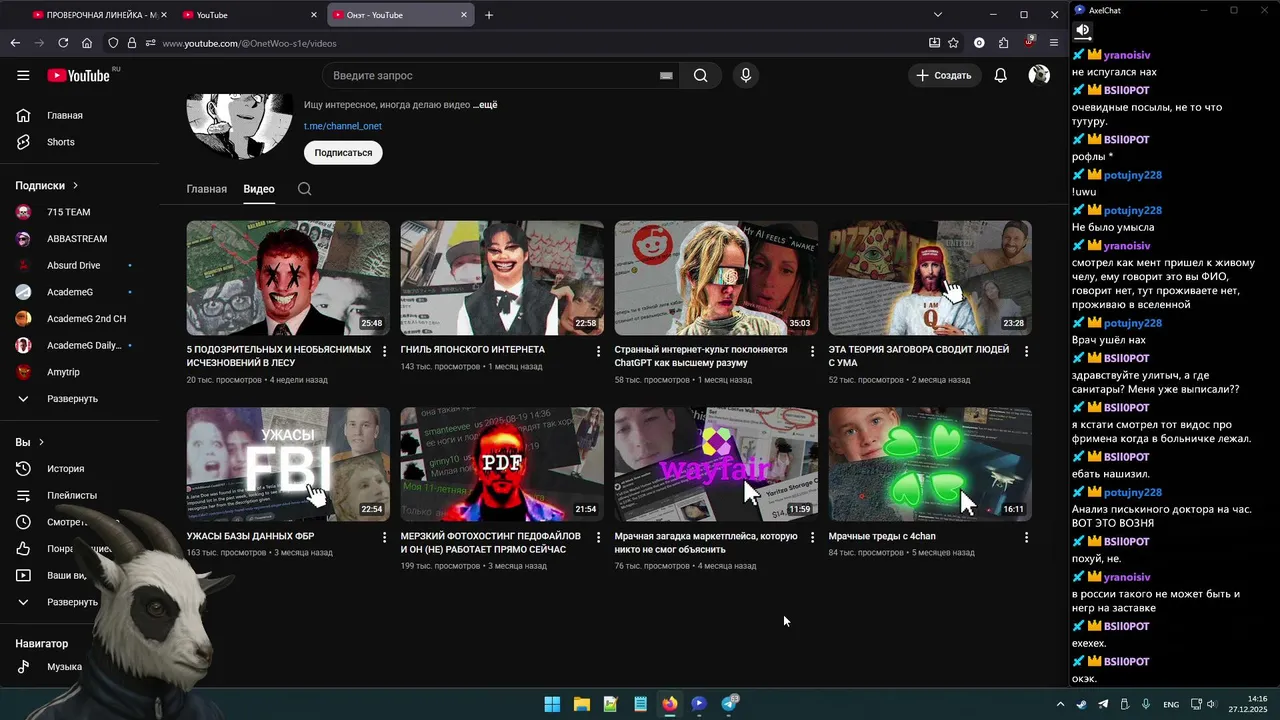Toggle sound icon in AxelChat window
This screenshot has height=720, width=1280.
point(1082,30)
